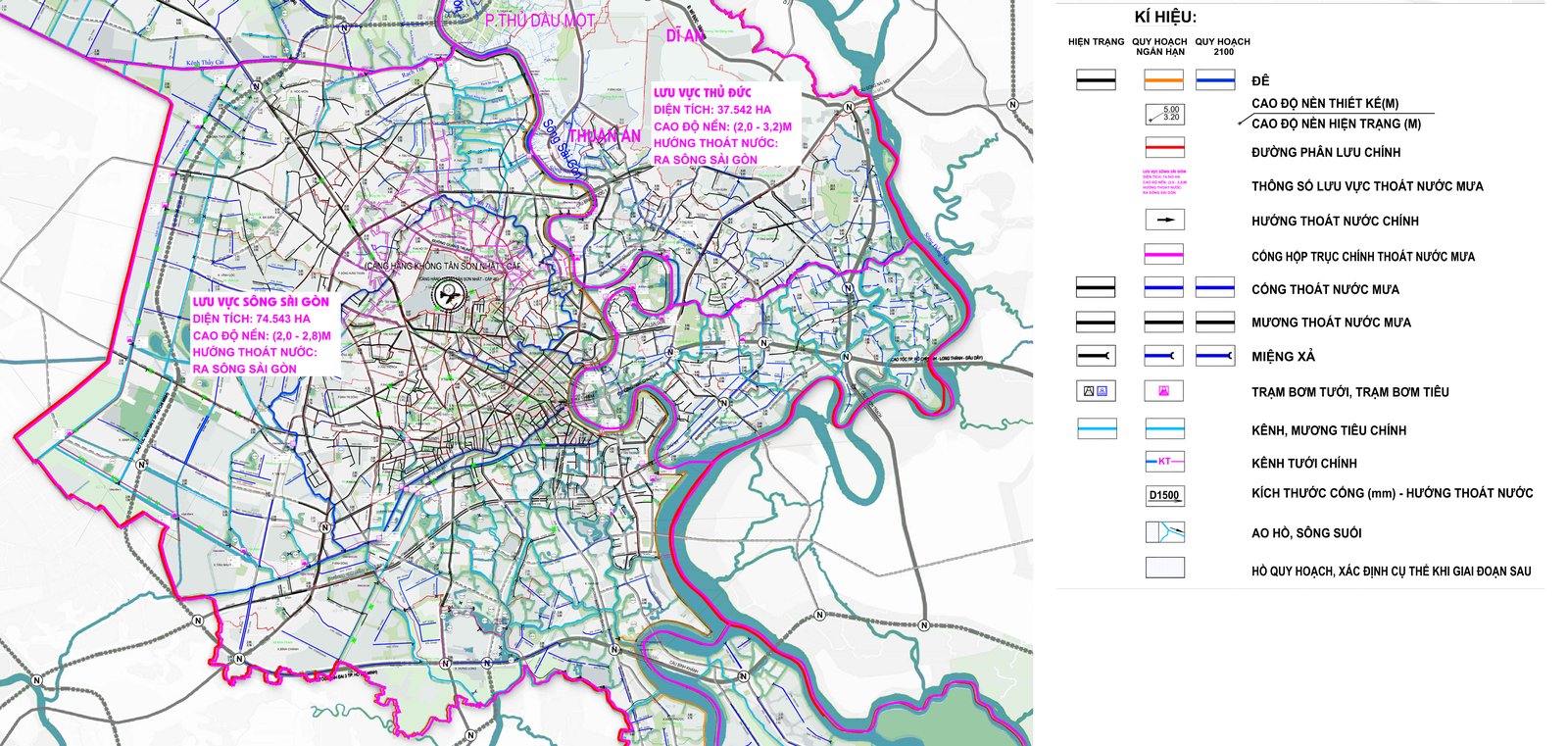Viewport: 1568px width, 746px height.
Task: Click the text CAO ĐỘ NỀN: (2,0 - 2,8)M
Action: [x=262, y=335]
